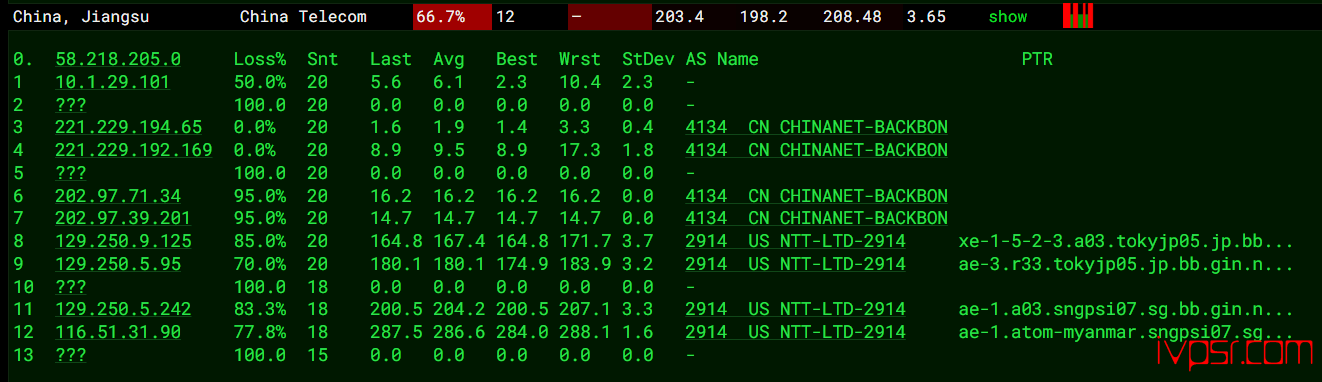
Task: Open IP link 202.97.39.201
Action: coord(123,218)
